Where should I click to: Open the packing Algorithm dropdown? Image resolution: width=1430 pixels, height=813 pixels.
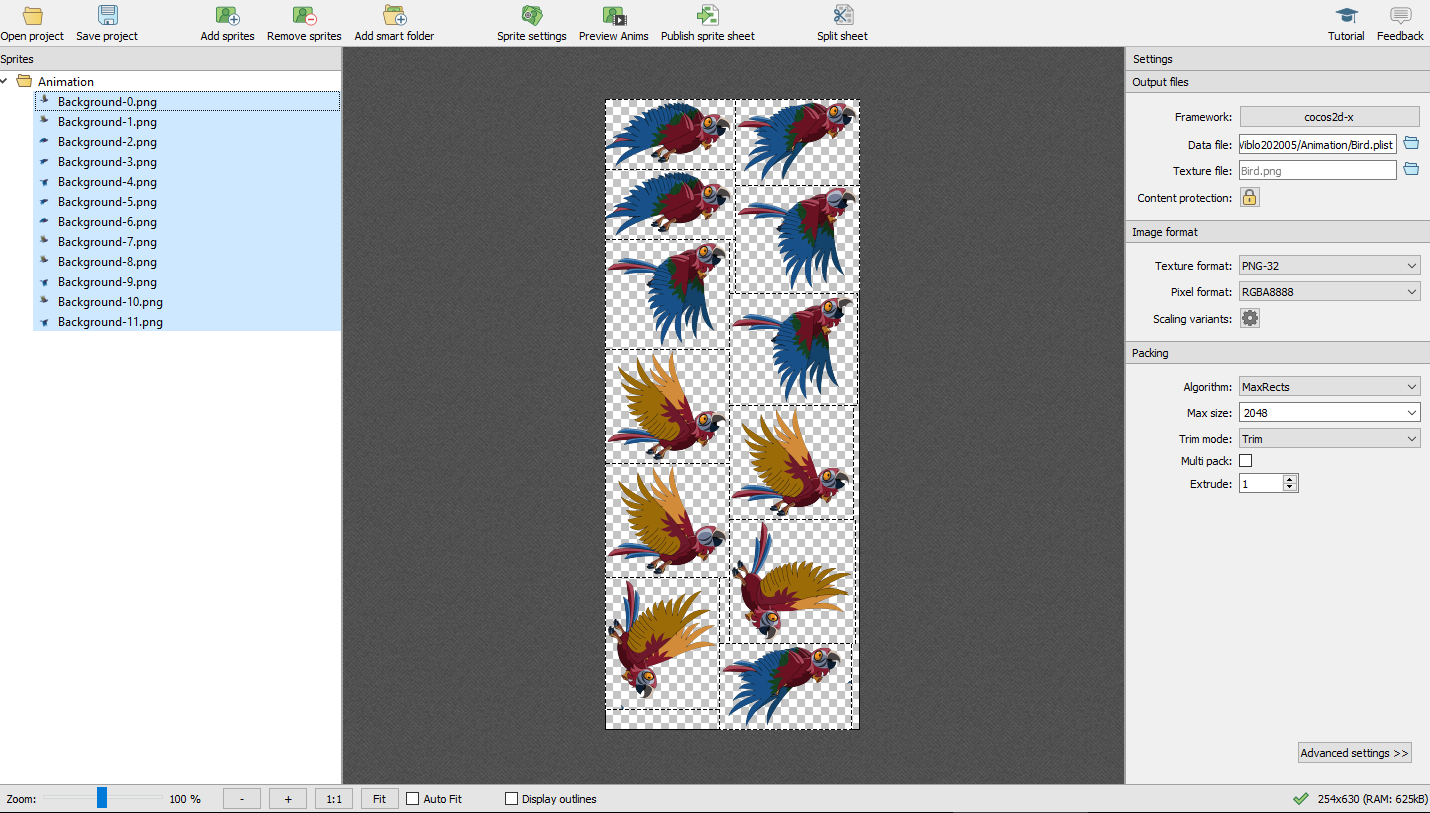[x=1329, y=387]
